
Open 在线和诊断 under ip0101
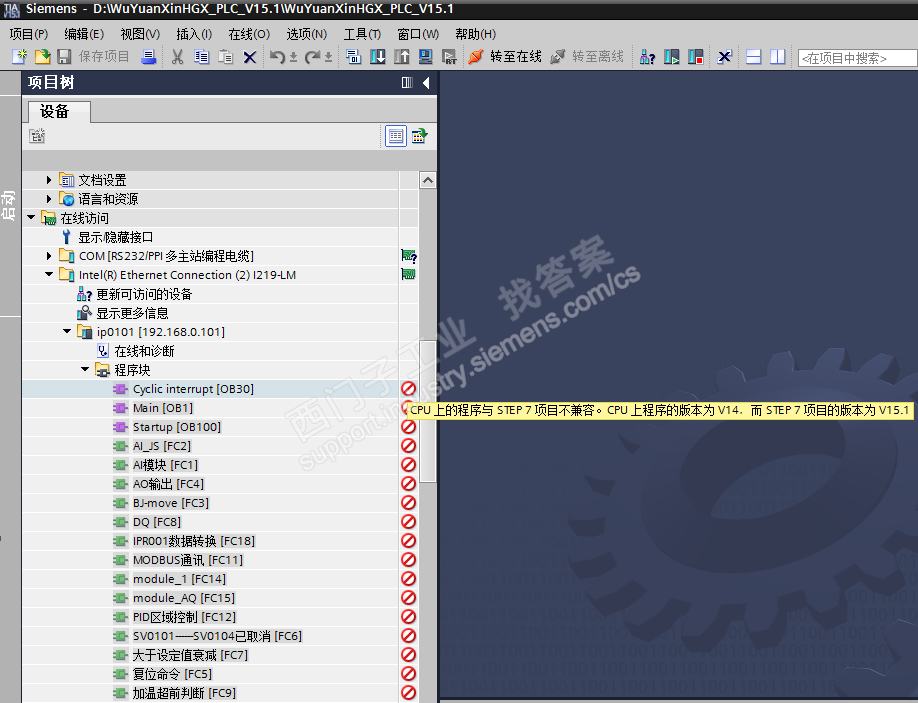[144, 351]
